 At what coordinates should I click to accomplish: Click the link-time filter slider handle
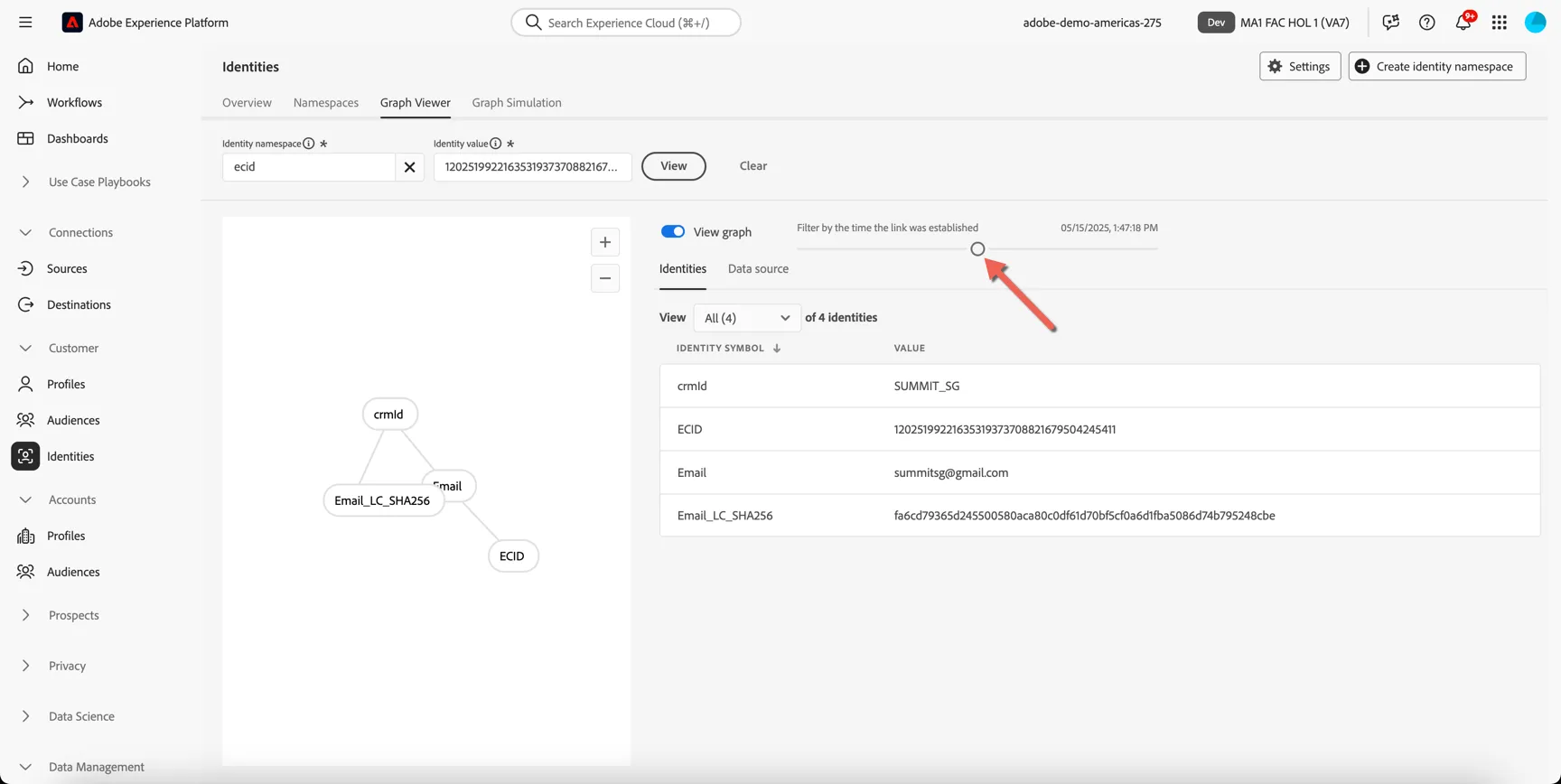[977, 248]
